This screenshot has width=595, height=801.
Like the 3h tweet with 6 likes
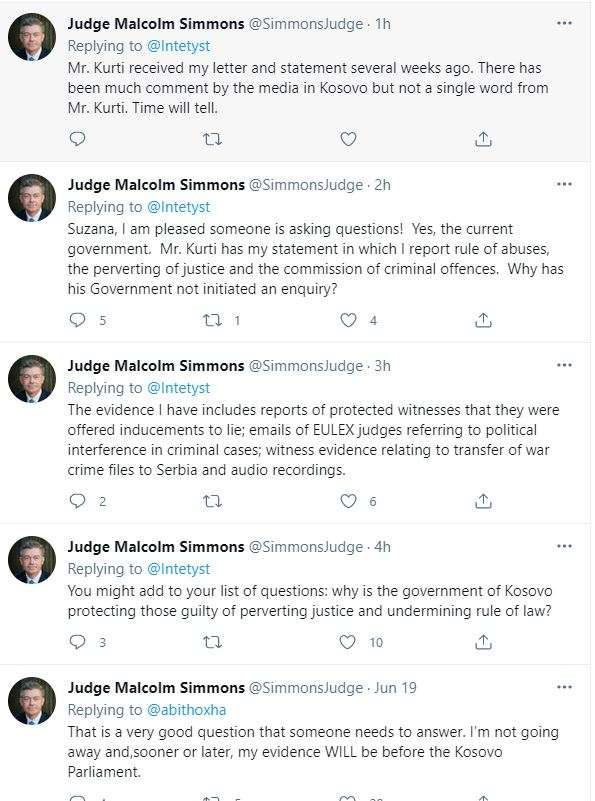(348, 501)
